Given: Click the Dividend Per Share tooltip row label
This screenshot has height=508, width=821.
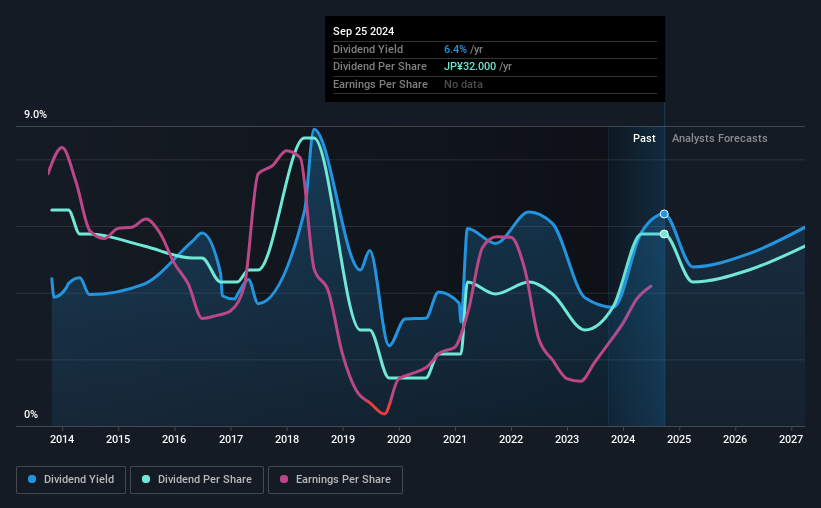Looking at the screenshot, I should tap(380, 67).
